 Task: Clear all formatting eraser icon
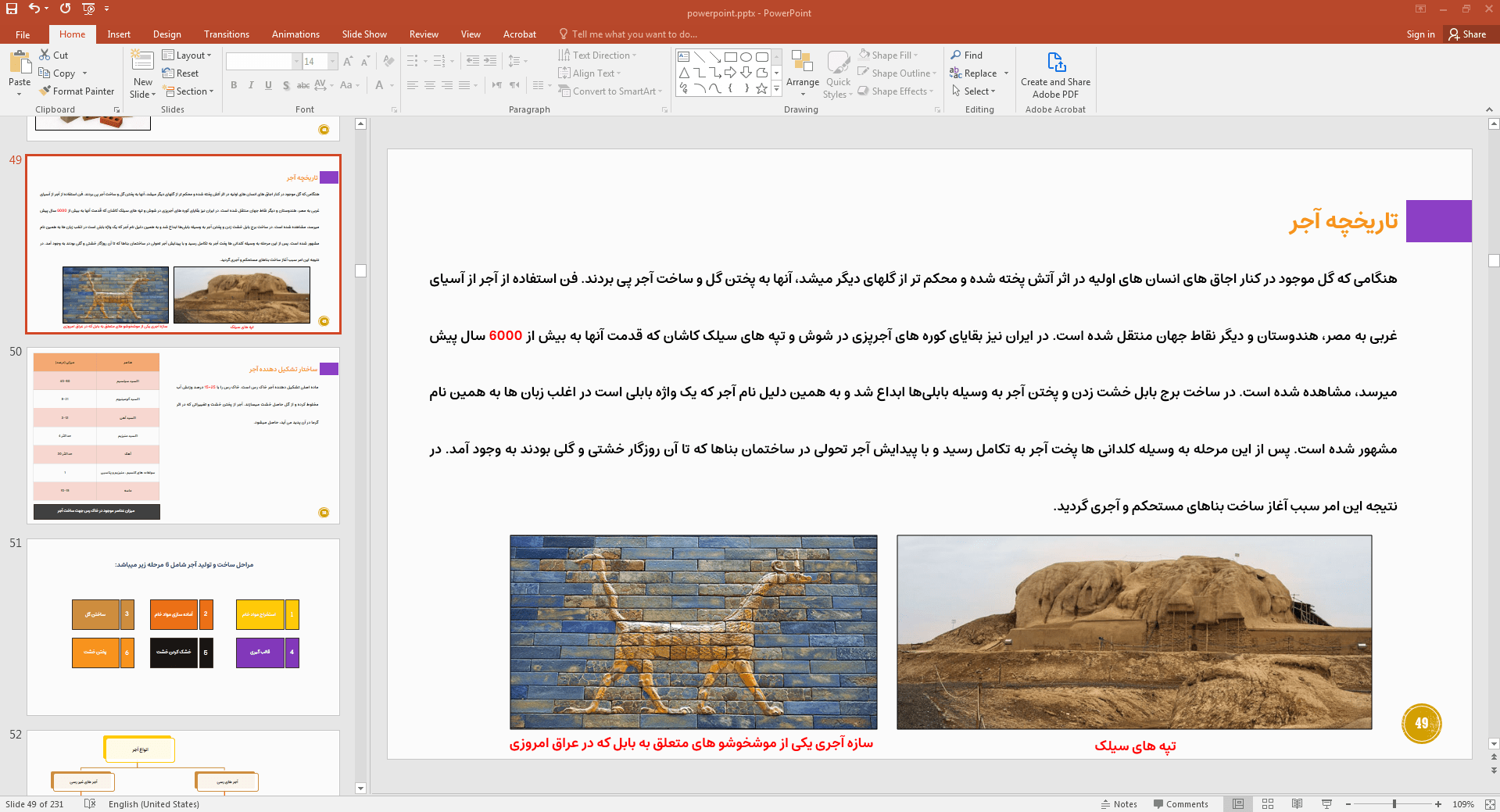click(388, 62)
